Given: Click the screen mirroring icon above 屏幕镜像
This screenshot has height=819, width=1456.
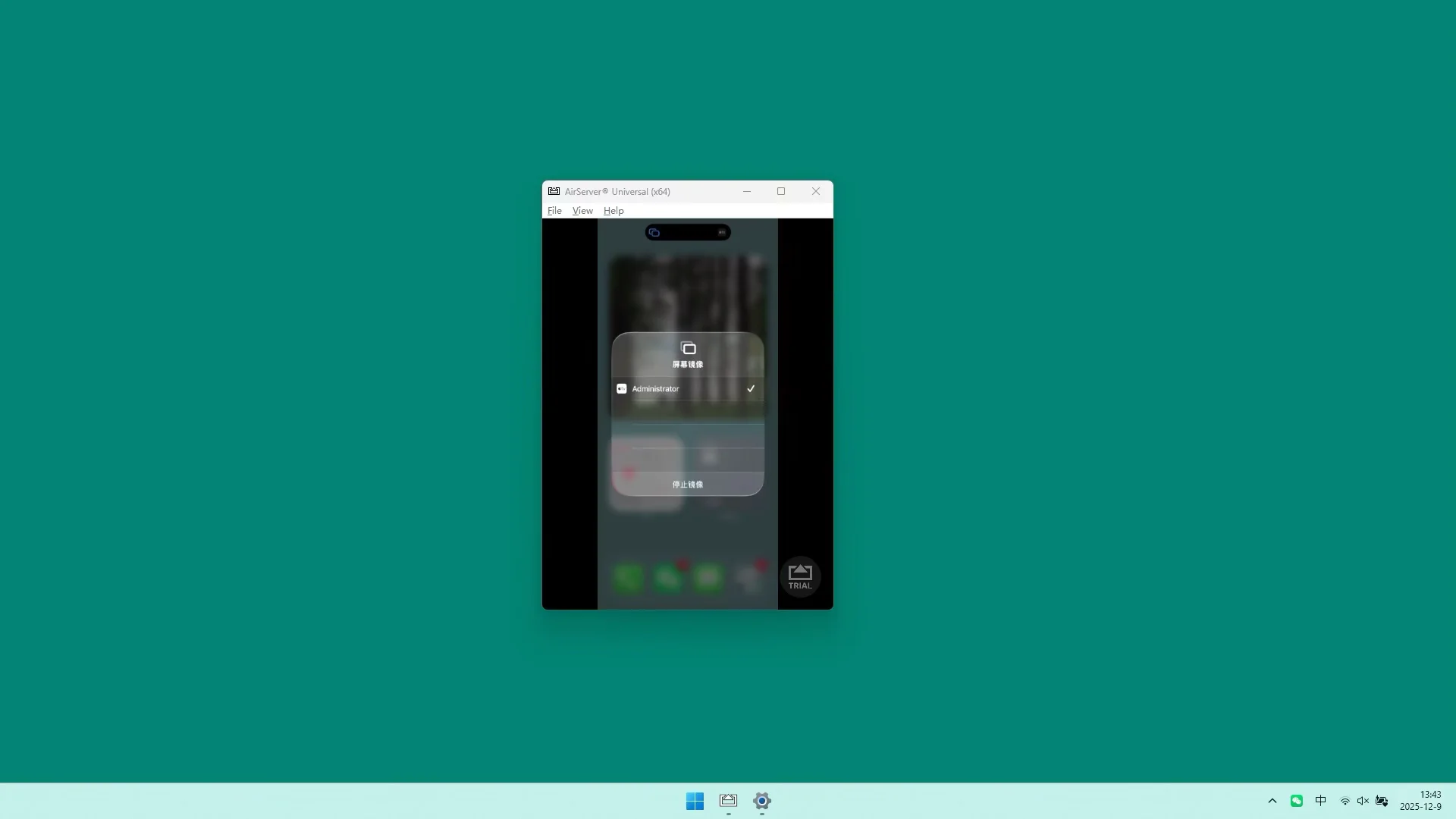Looking at the screenshot, I should coord(689,348).
